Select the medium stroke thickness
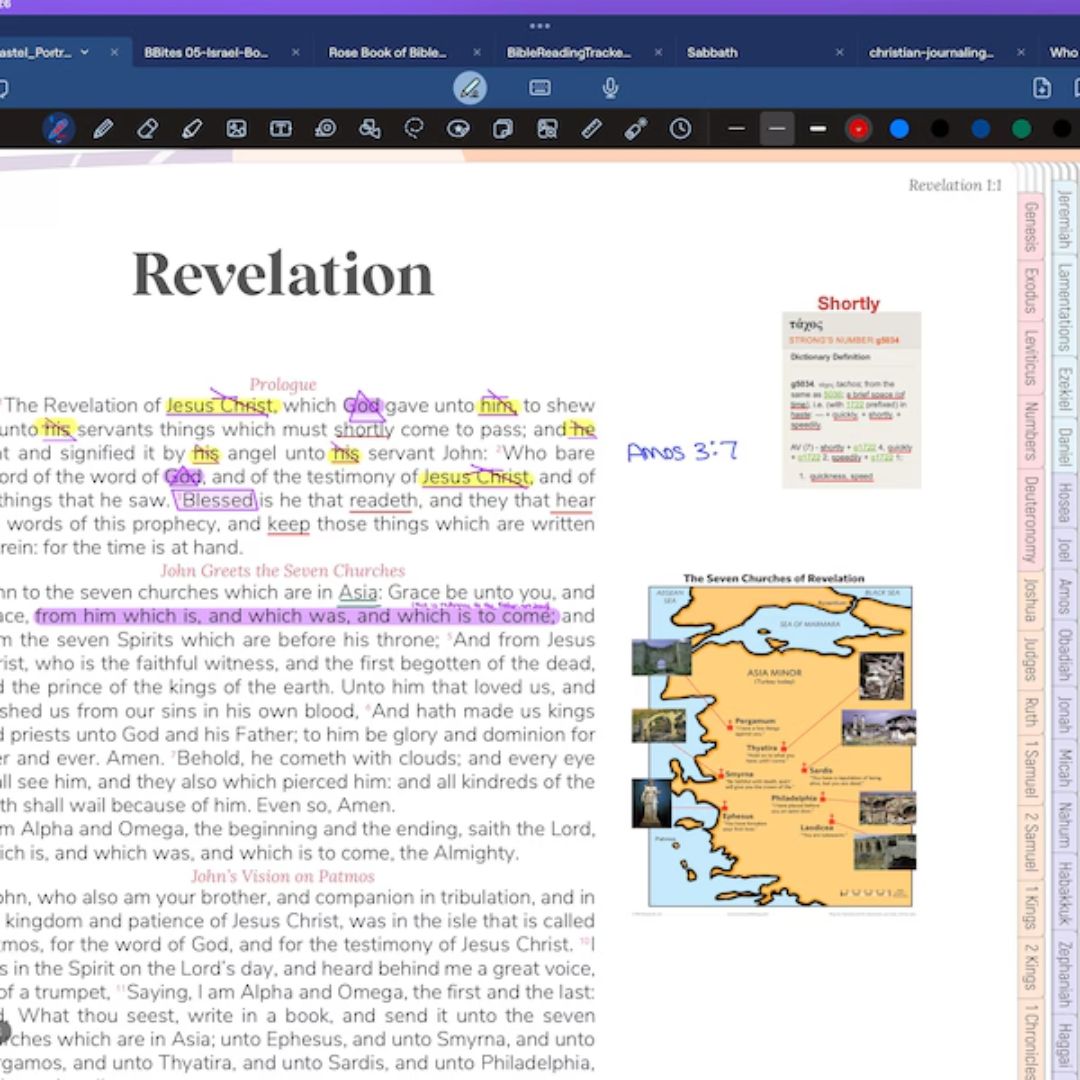The image size is (1080, 1080). click(x=777, y=129)
